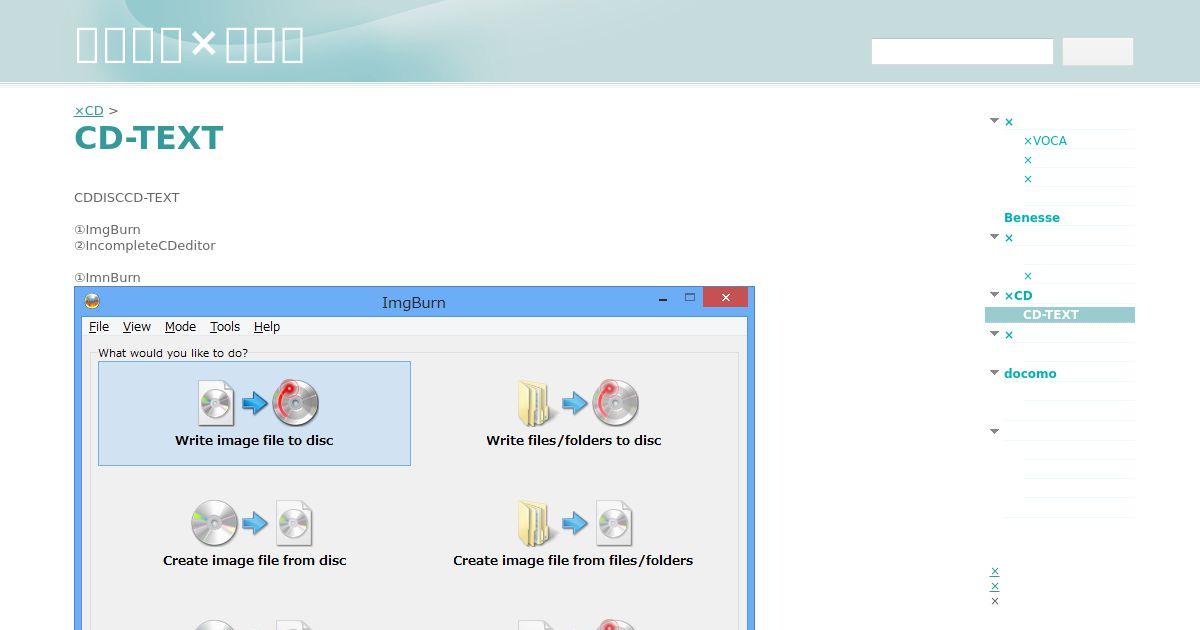This screenshot has width=1200, height=630.
Task: Go to the ×CD sidebar category link
Action: click(x=1018, y=296)
